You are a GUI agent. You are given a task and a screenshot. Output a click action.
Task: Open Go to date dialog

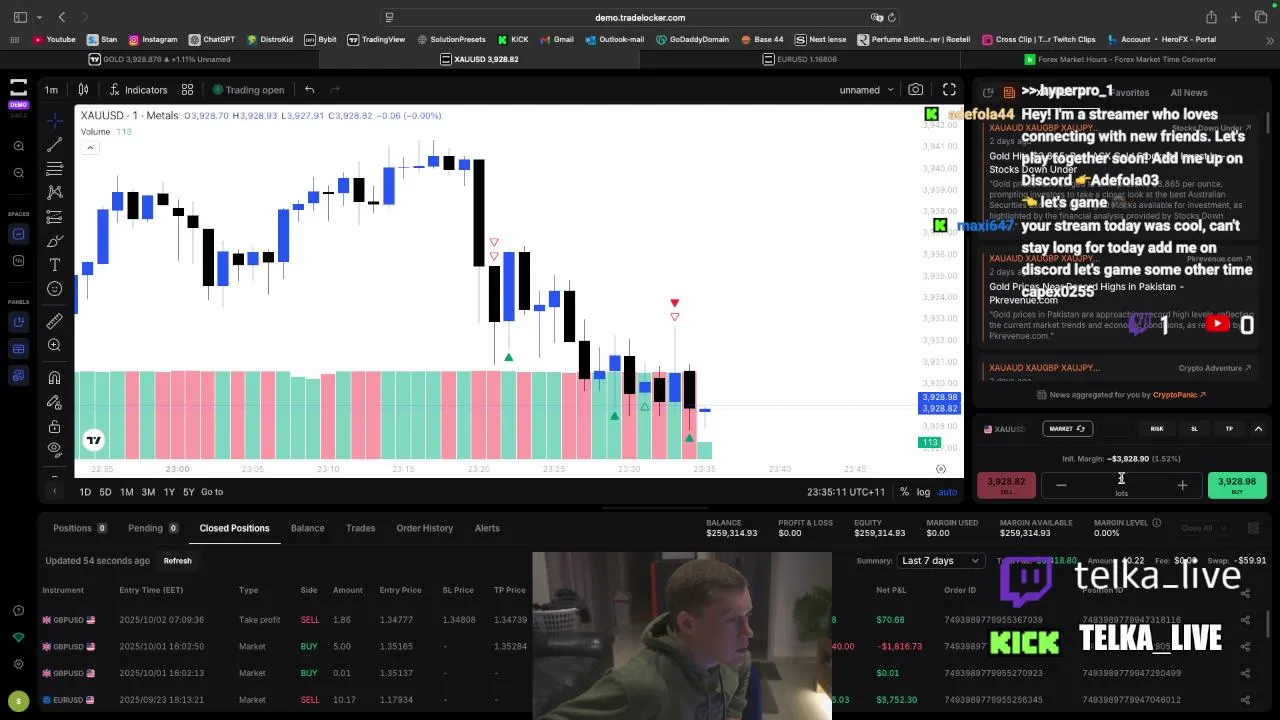[x=212, y=492]
